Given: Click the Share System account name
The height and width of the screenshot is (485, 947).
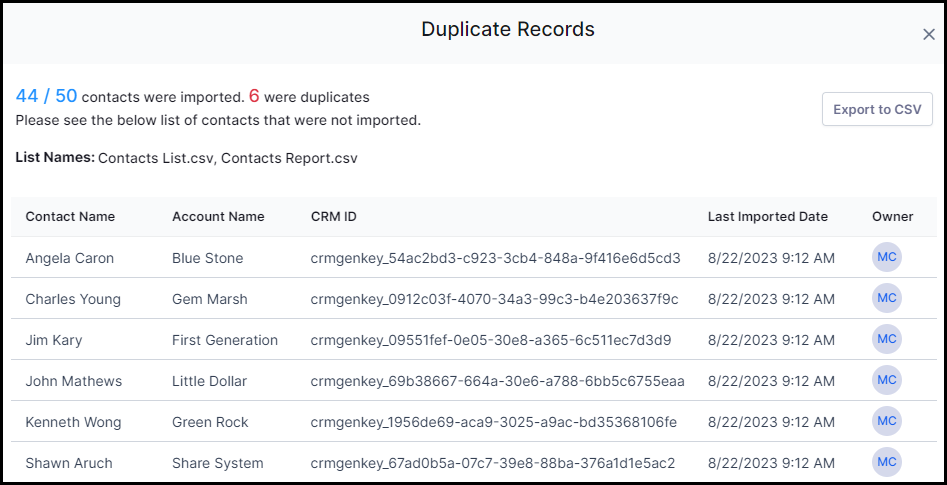Looking at the screenshot, I should pyautogui.click(x=217, y=463).
